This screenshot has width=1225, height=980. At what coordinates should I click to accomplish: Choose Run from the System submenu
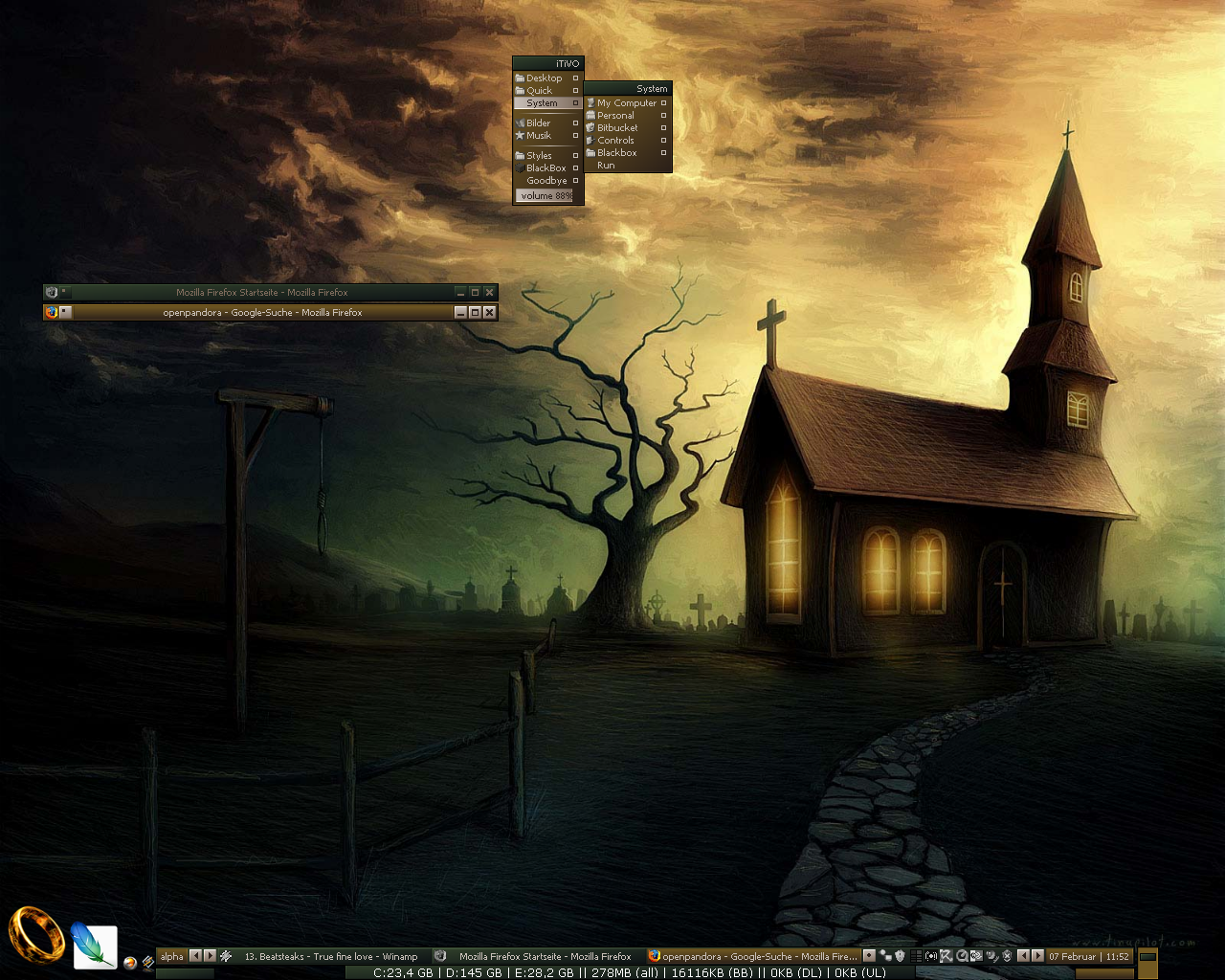click(x=628, y=166)
